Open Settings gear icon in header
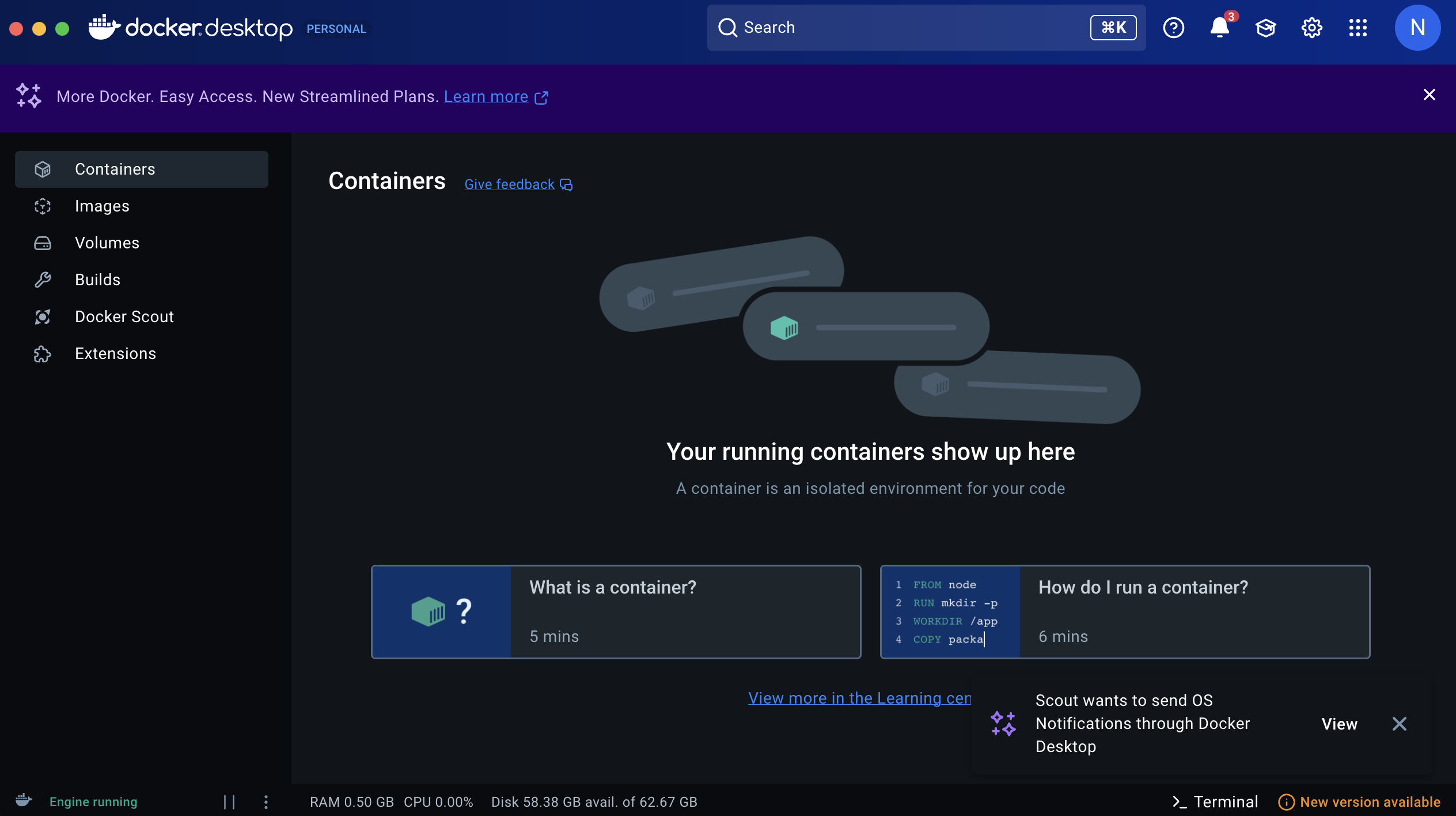The width and height of the screenshot is (1456, 816). (x=1311, y=28)
